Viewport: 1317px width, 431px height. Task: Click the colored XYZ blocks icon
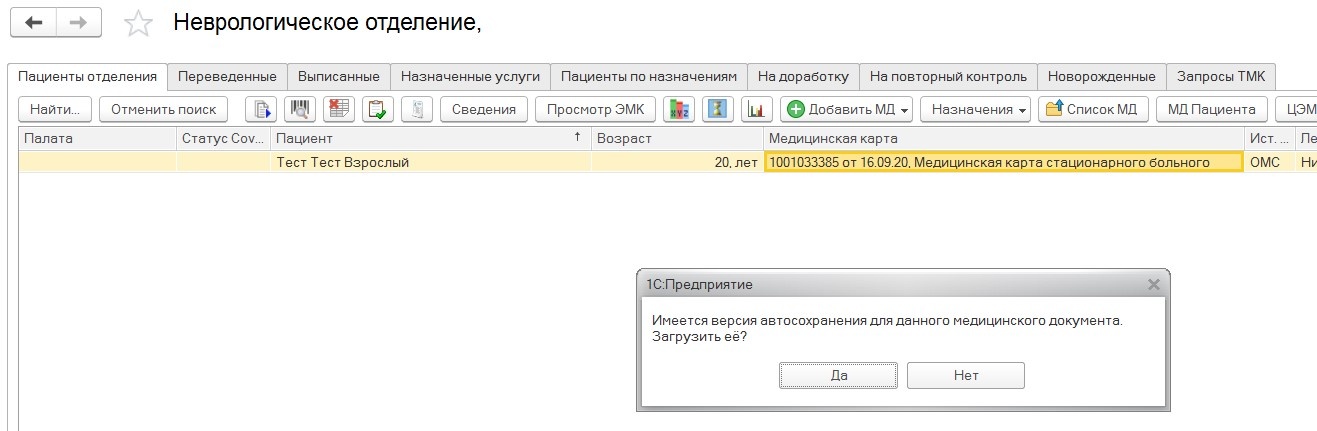[x=679, y=109]
